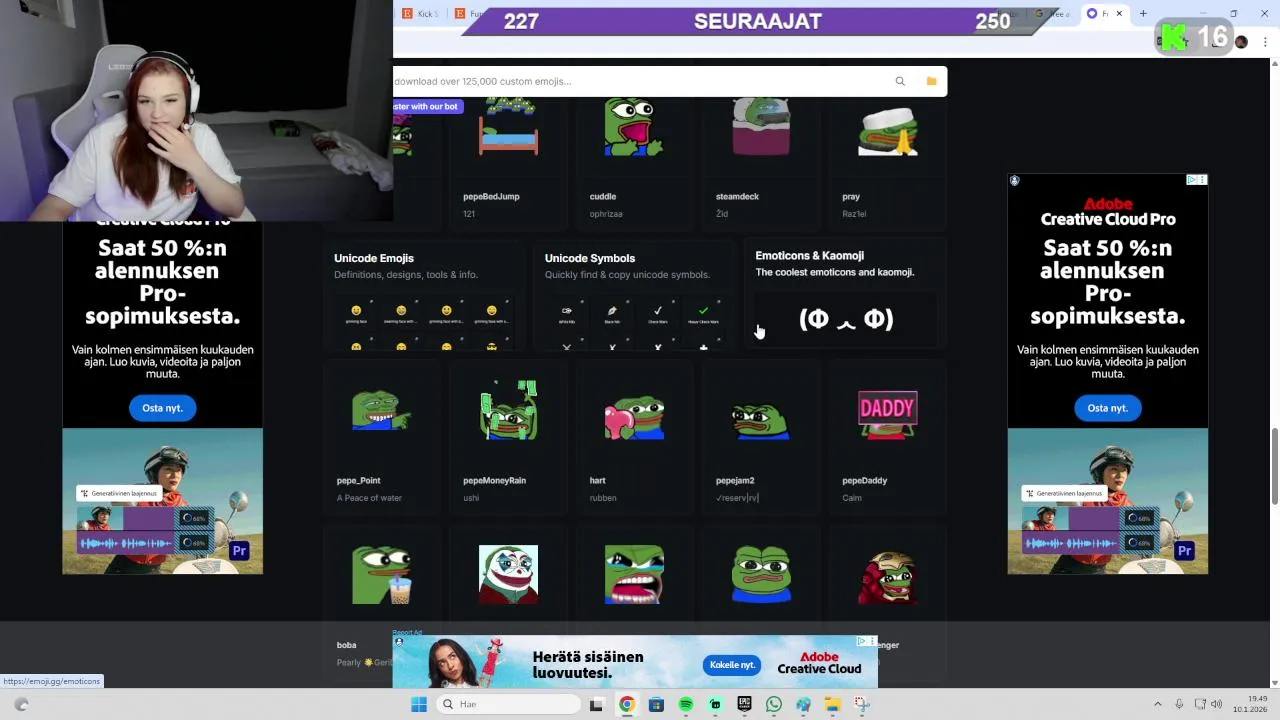This screenshot has height=720, width=1280.
Task: Open WhatsApp from the taskbar
Action: (x=773, y=704)
